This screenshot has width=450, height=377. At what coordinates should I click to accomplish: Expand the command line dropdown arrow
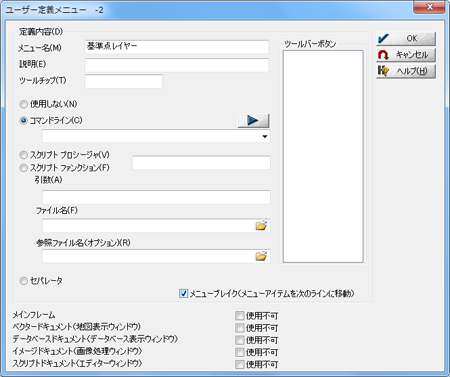(x=265, y=136)
